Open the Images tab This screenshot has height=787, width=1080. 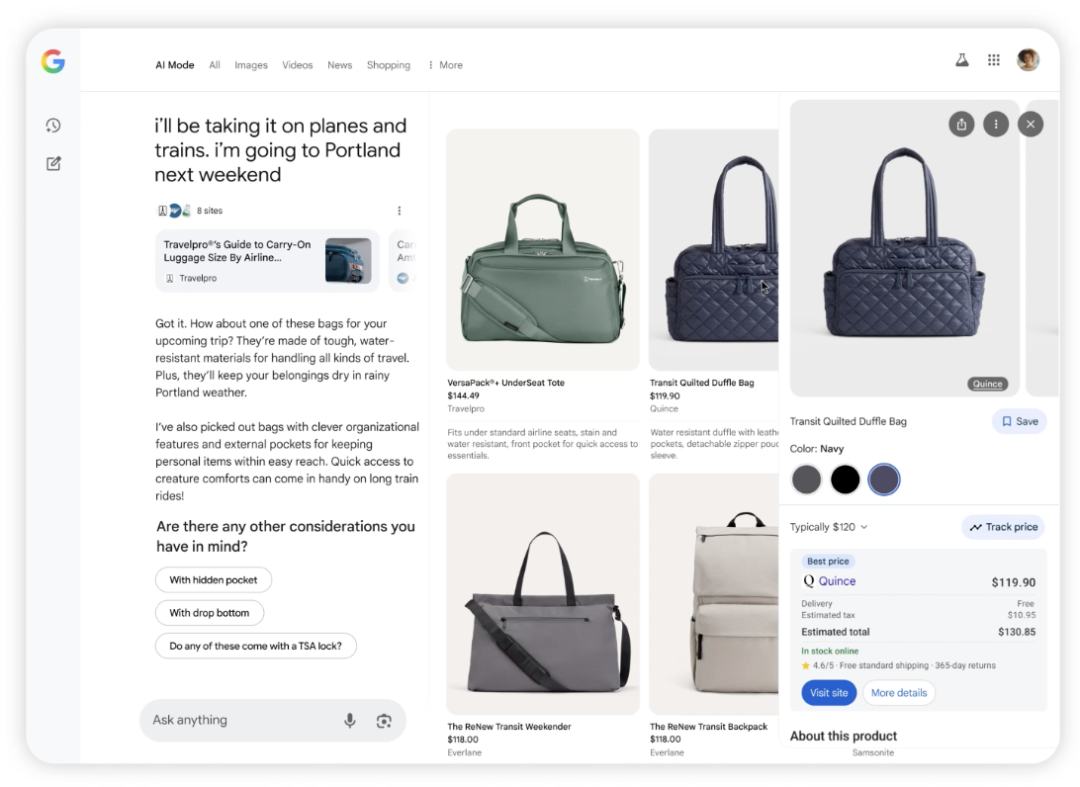pyautogui.click(x=251, y=65)
